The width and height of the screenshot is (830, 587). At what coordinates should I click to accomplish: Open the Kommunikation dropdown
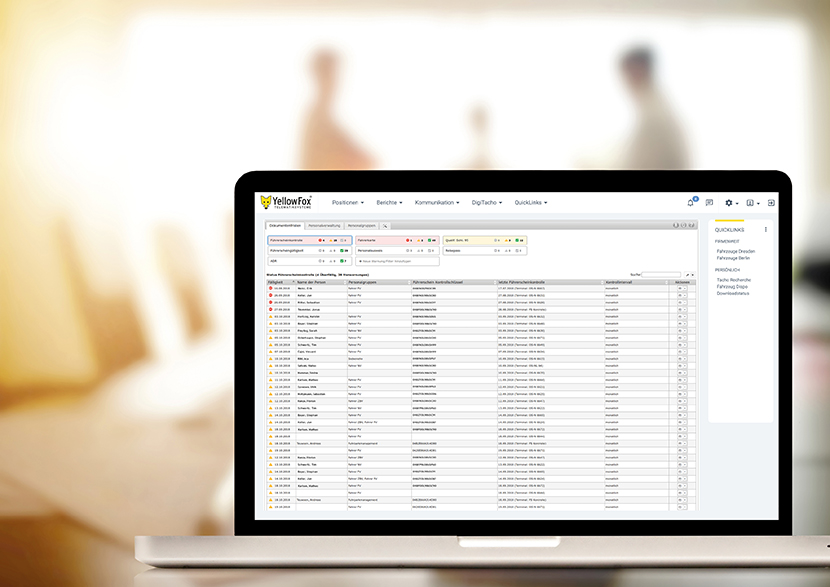pos(437,202)
